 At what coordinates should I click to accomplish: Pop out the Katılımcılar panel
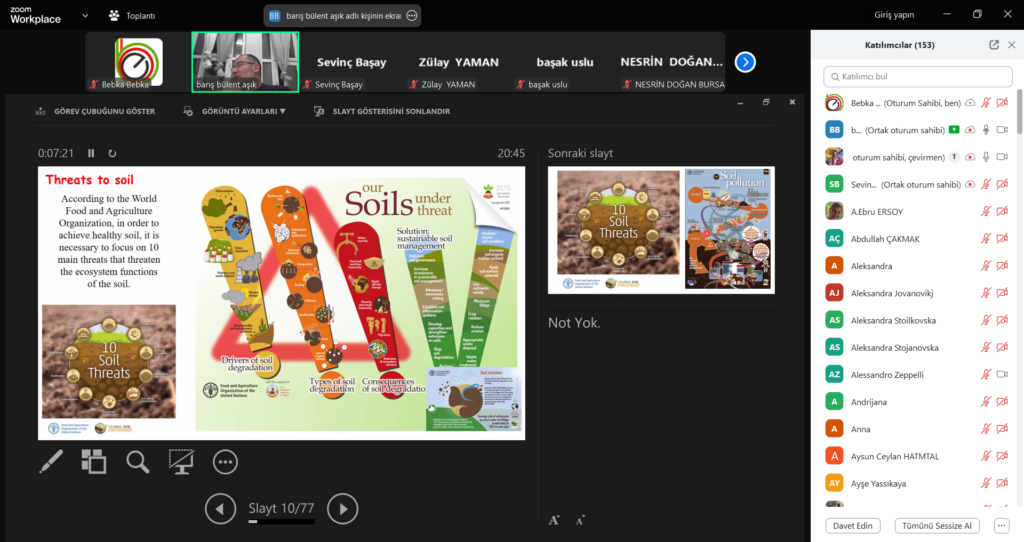[x=993, y=45]
